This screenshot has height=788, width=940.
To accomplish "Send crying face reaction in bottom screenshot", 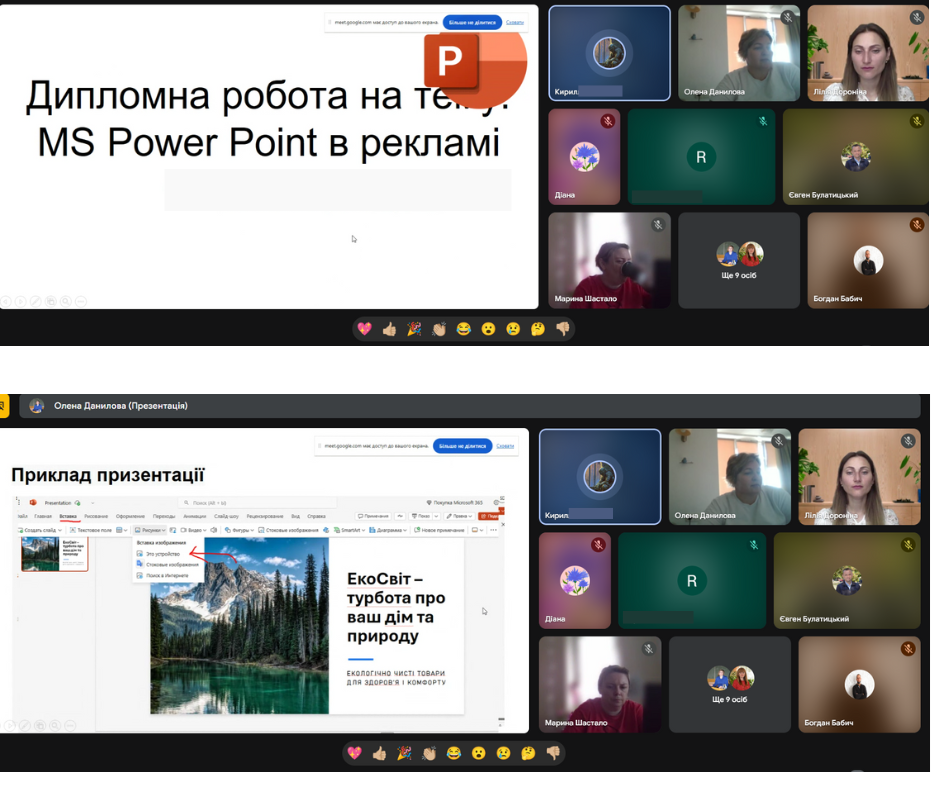I will [x=504, y=753].
